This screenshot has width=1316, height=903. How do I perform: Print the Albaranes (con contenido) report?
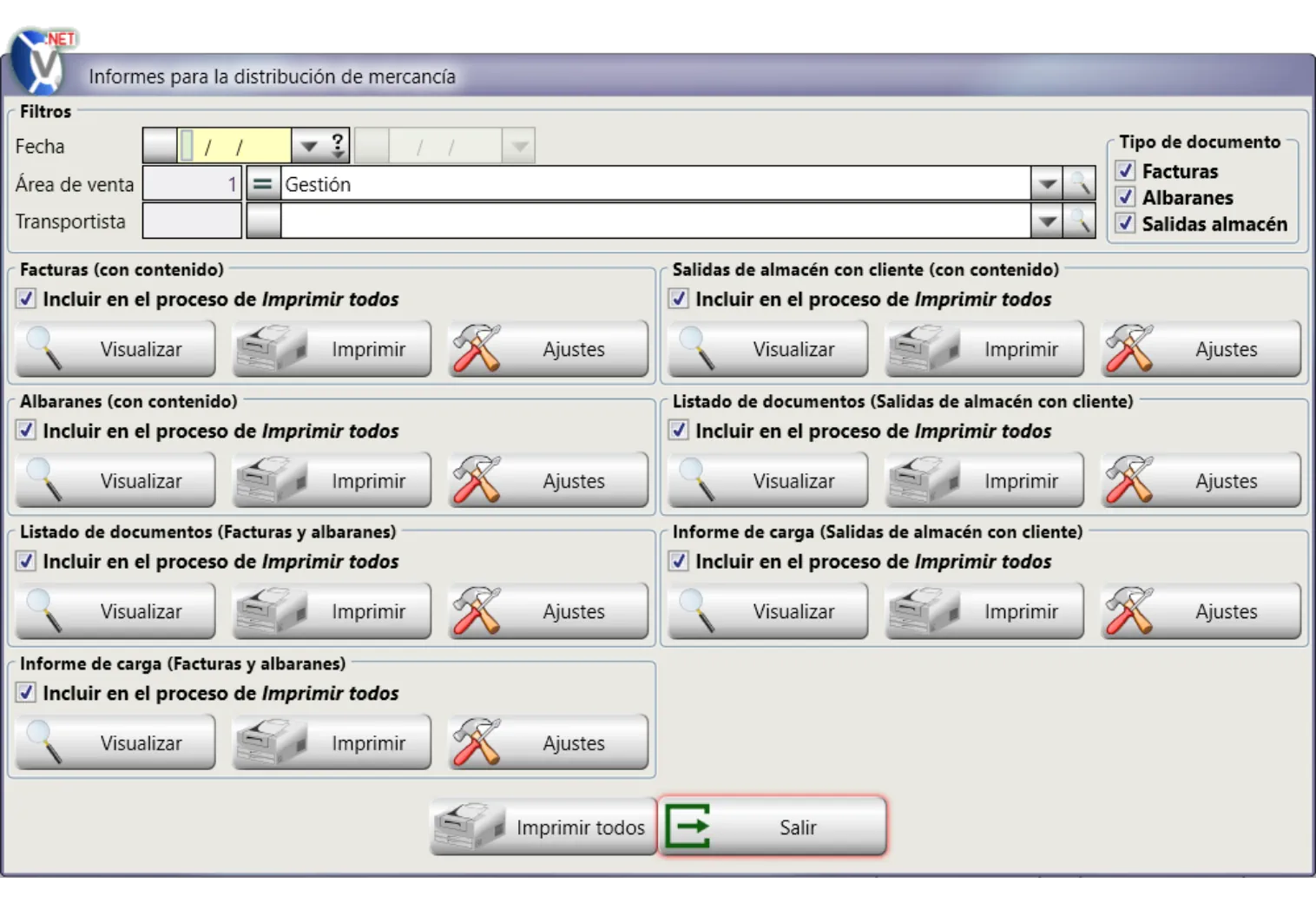coord(332,481)
